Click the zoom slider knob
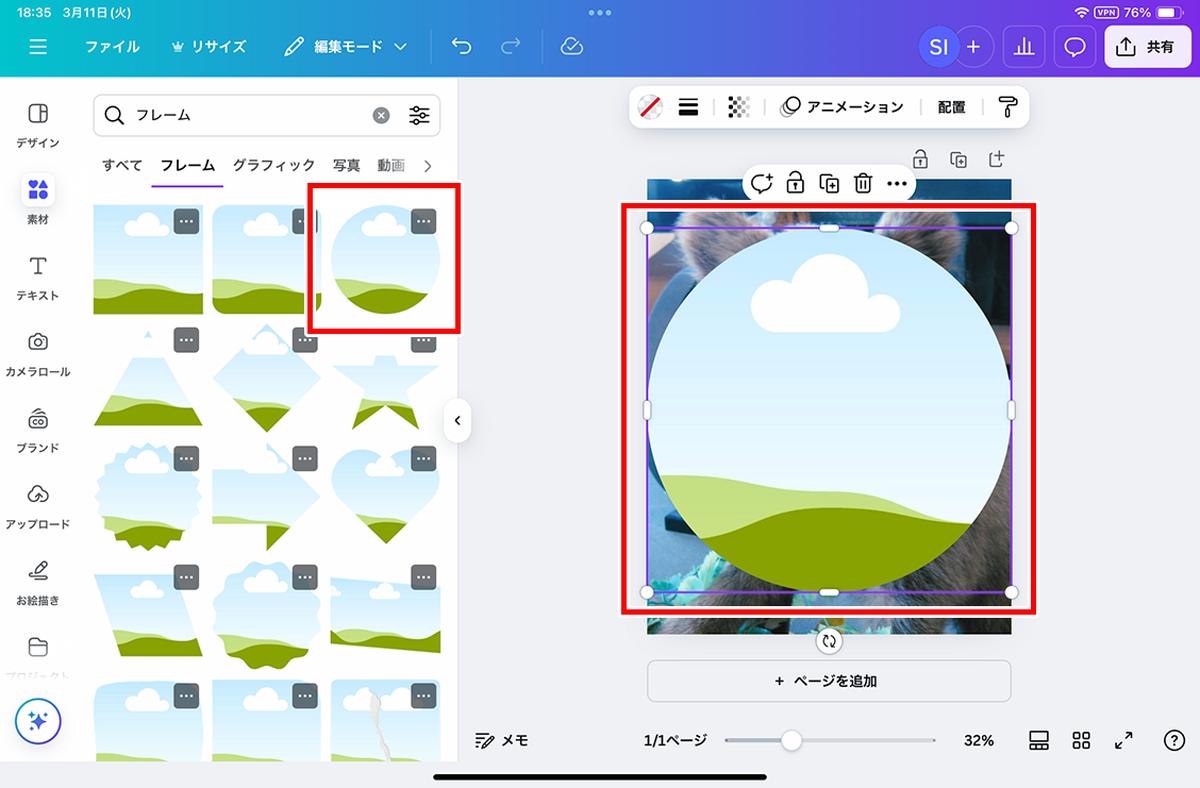This screenshot has height=788, width=1200. pyautogui.click(x=791, y=740)
